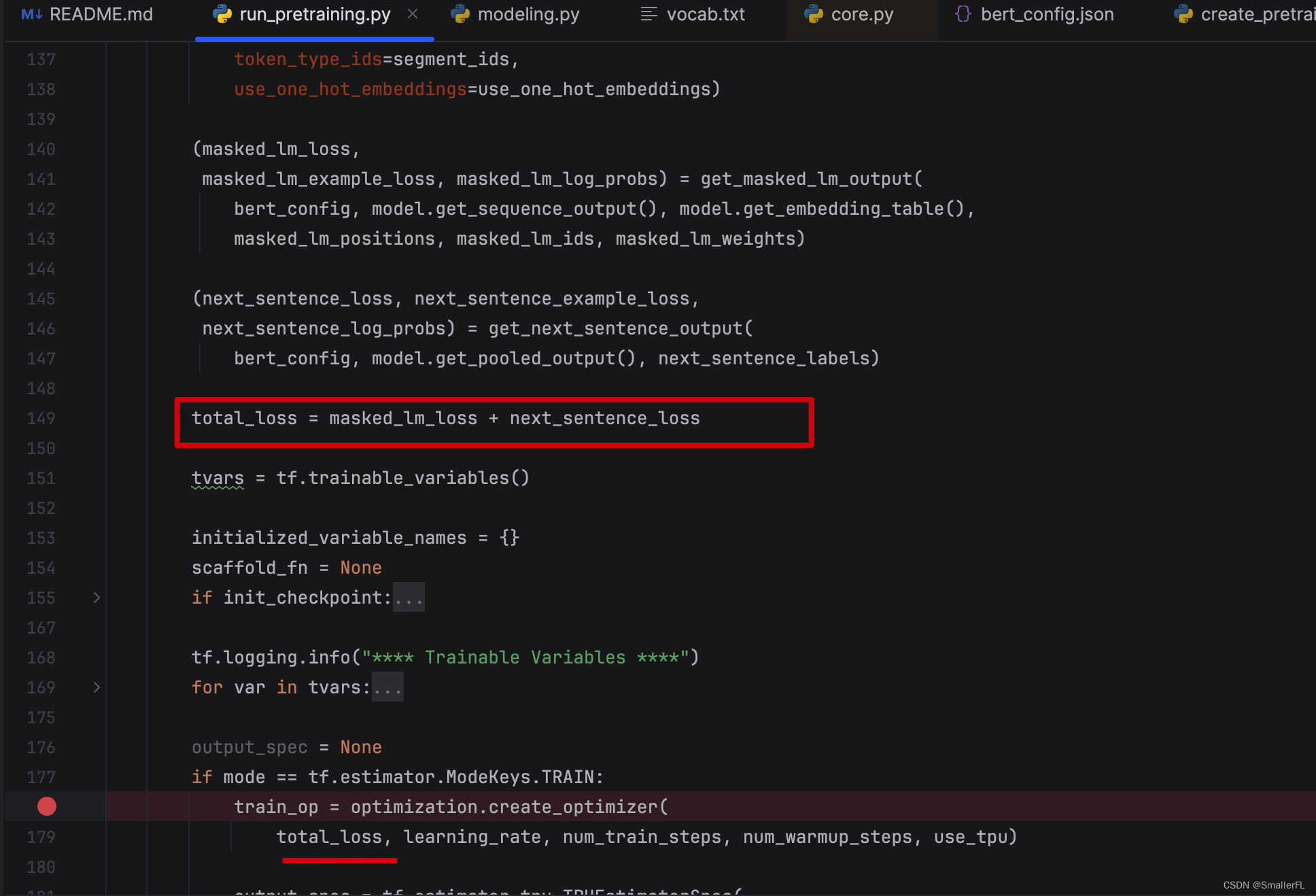This screenshot has height=896, width=1316.
Task: Click 'initialized_variable_names' on line 153
Action: [x=329, y=538]
